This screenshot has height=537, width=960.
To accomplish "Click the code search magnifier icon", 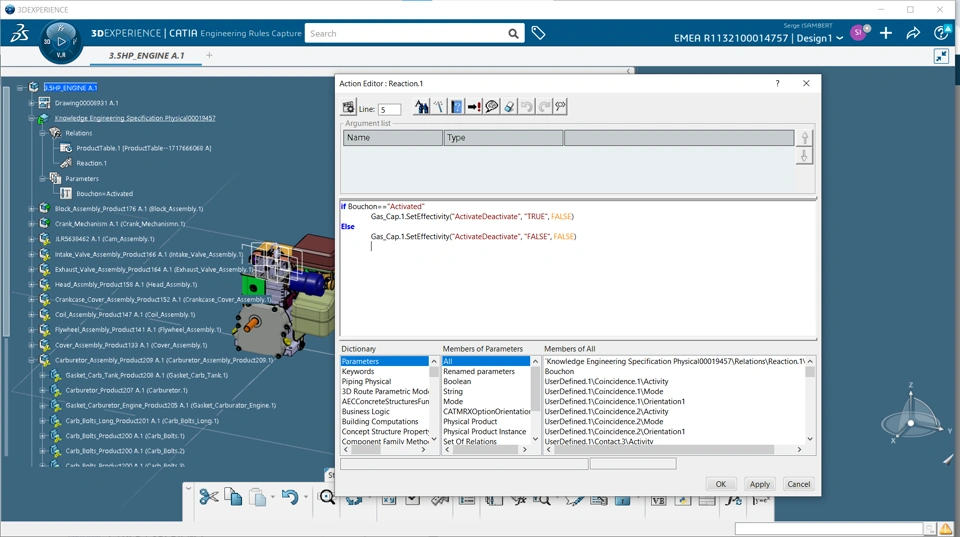I will pos(560,107).
